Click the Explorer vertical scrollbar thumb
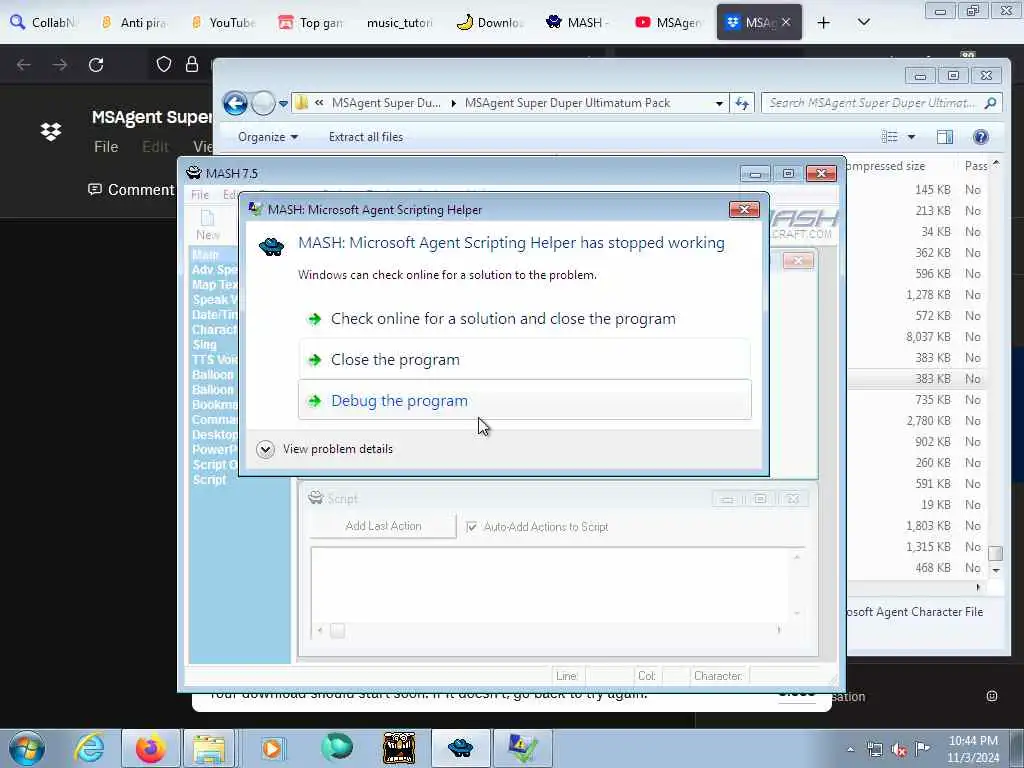The width and height of the screenshot is (1024, 768). coord(995,553)
